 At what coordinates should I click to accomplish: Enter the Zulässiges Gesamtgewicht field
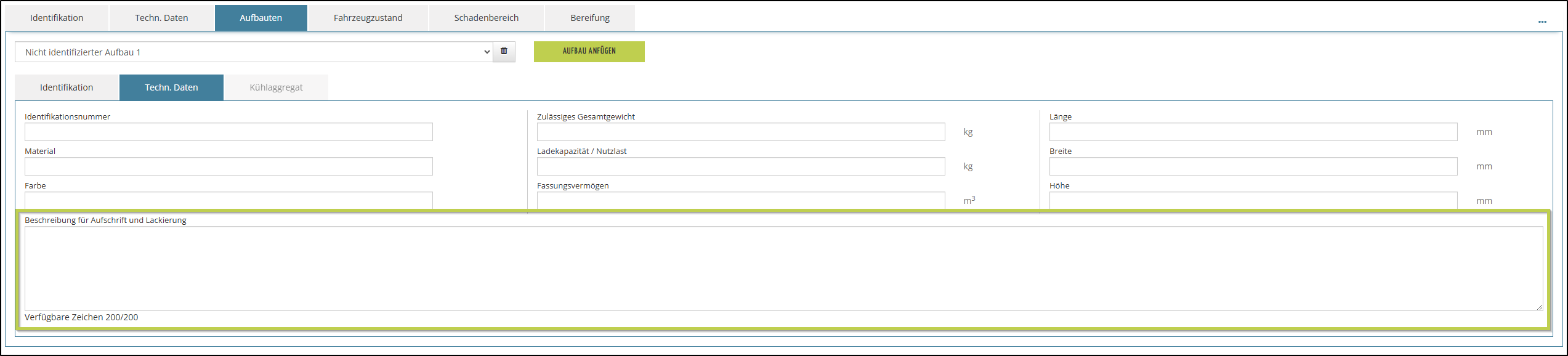click(740, 132)
